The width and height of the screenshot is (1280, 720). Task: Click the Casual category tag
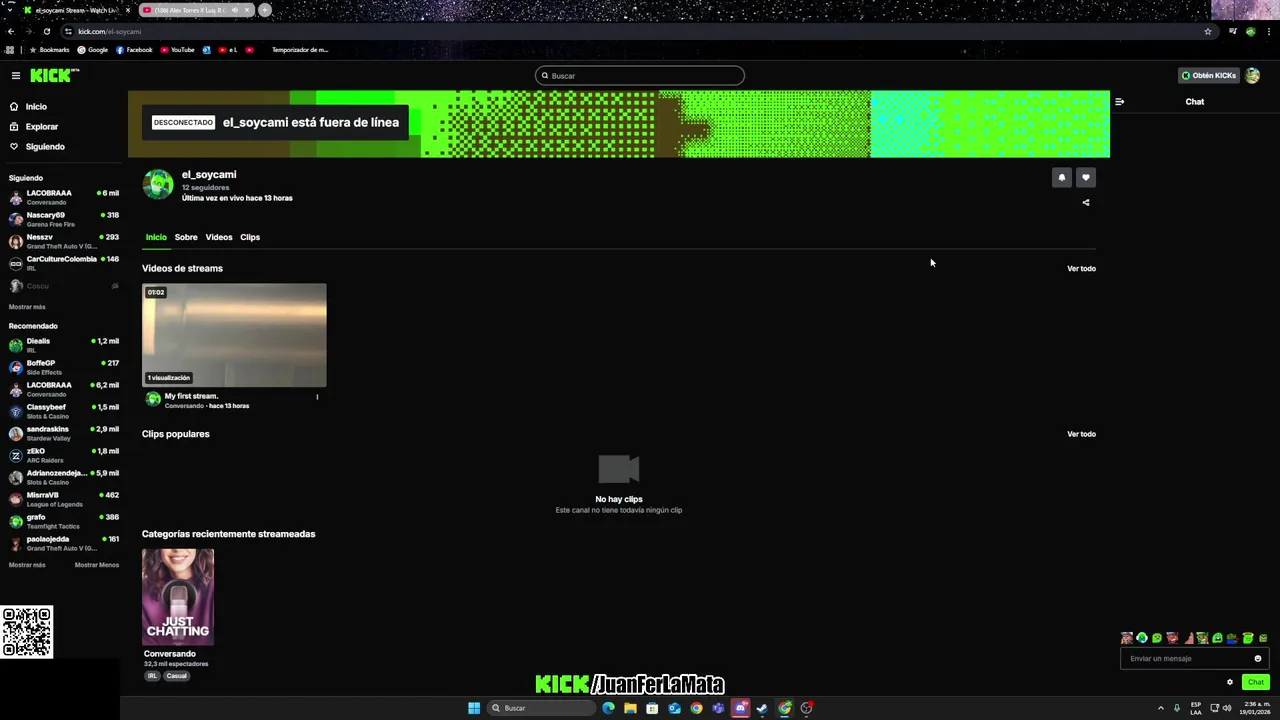click(177, 676)
